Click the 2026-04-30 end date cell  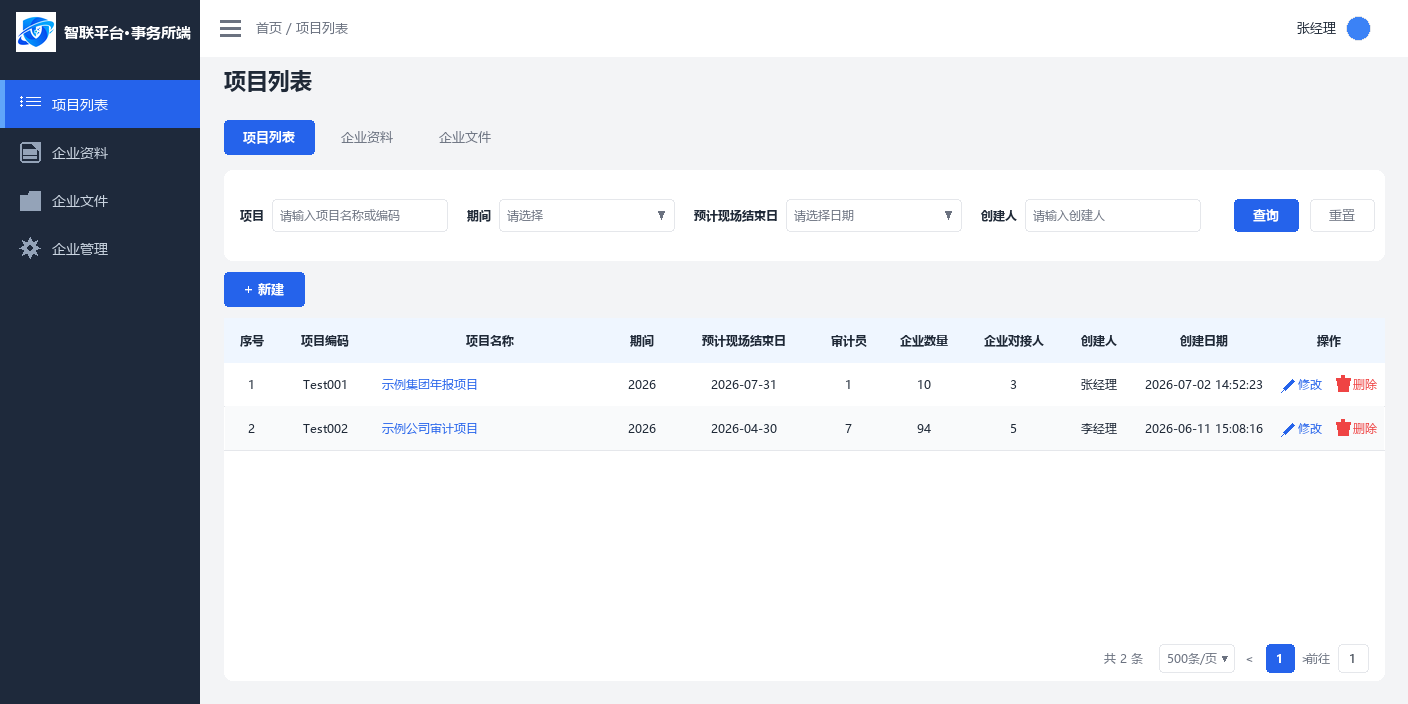[x=744, y=428]
